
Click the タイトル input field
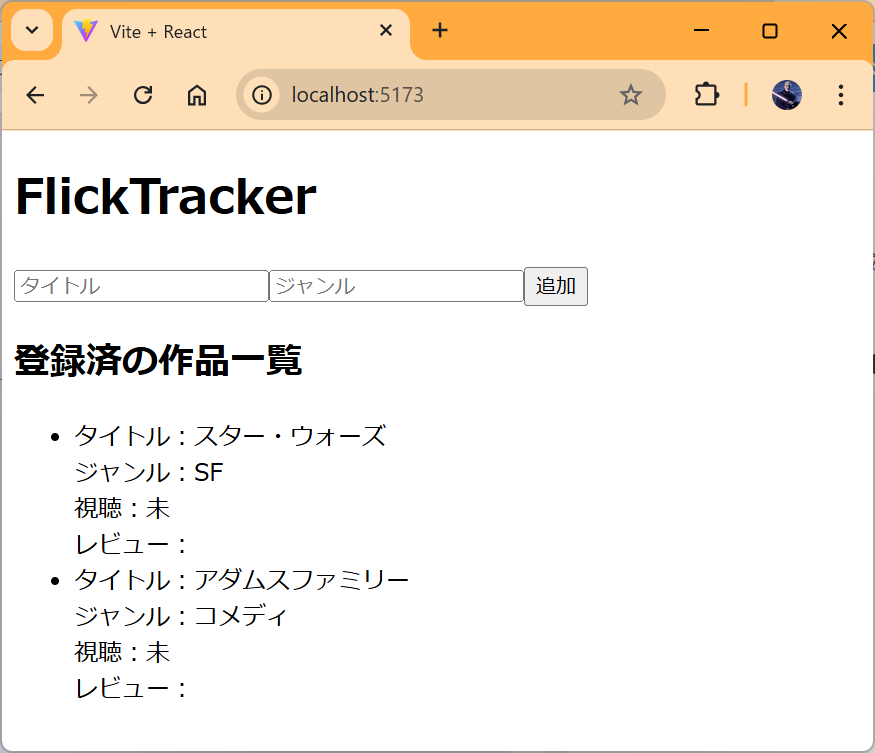click(141, 286)
